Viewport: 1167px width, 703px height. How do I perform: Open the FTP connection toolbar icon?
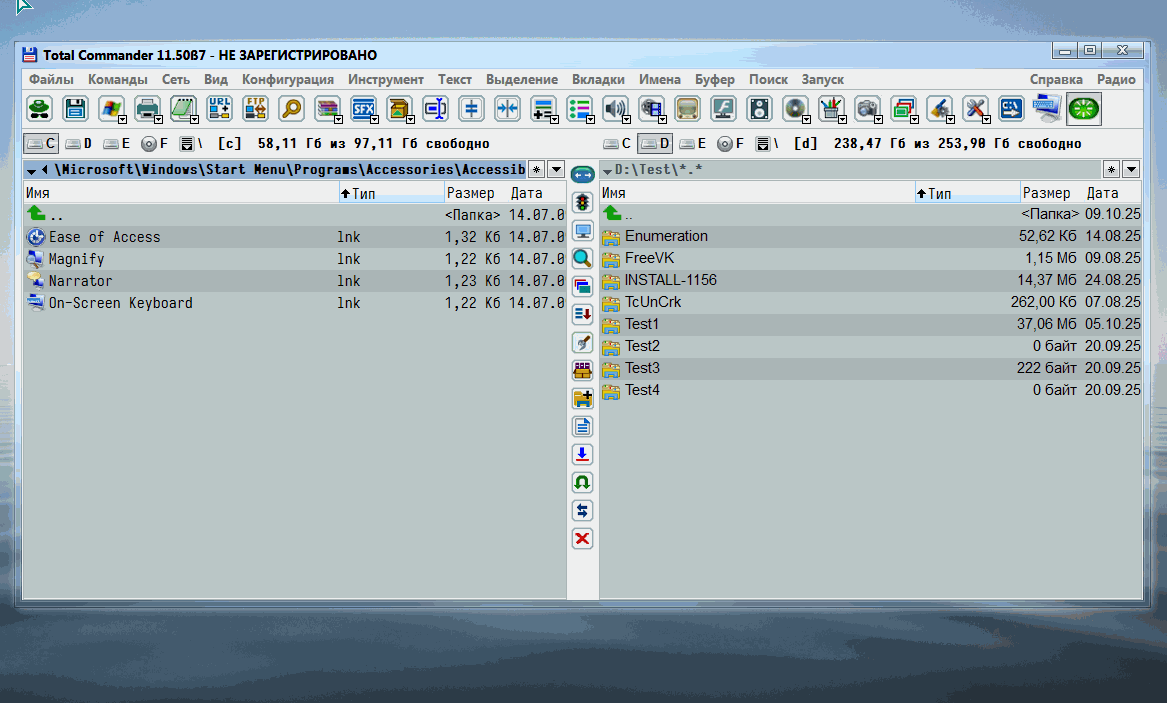256,108
